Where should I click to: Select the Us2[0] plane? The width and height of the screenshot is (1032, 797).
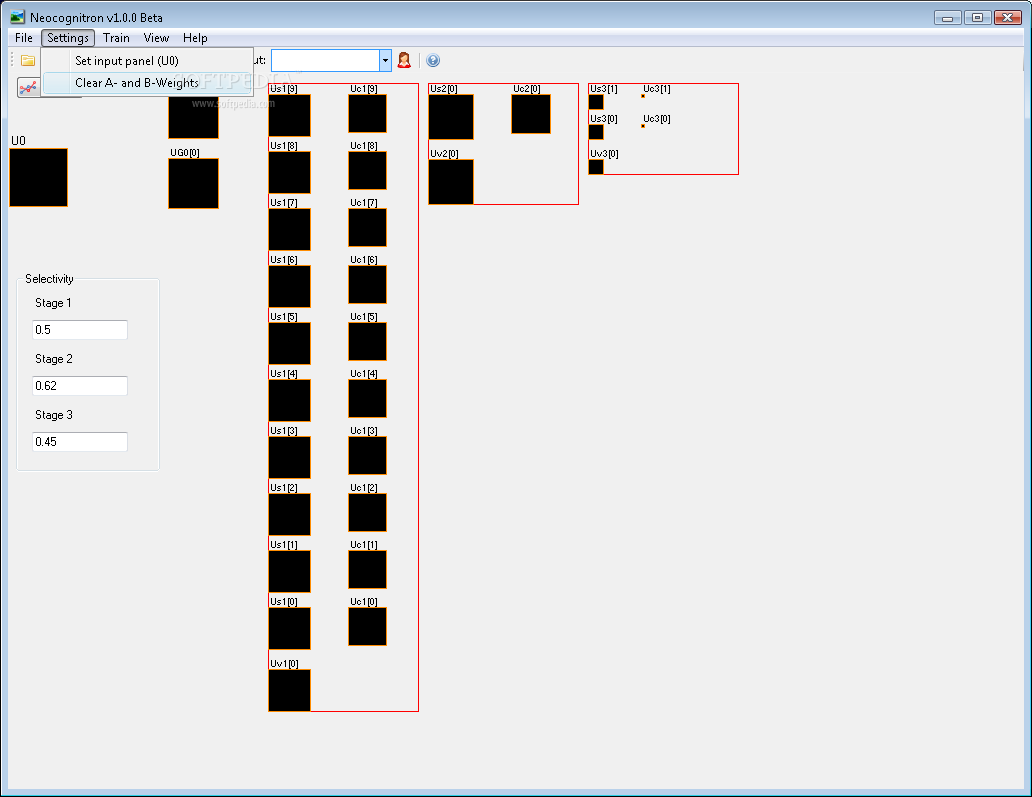coord(451,116)
